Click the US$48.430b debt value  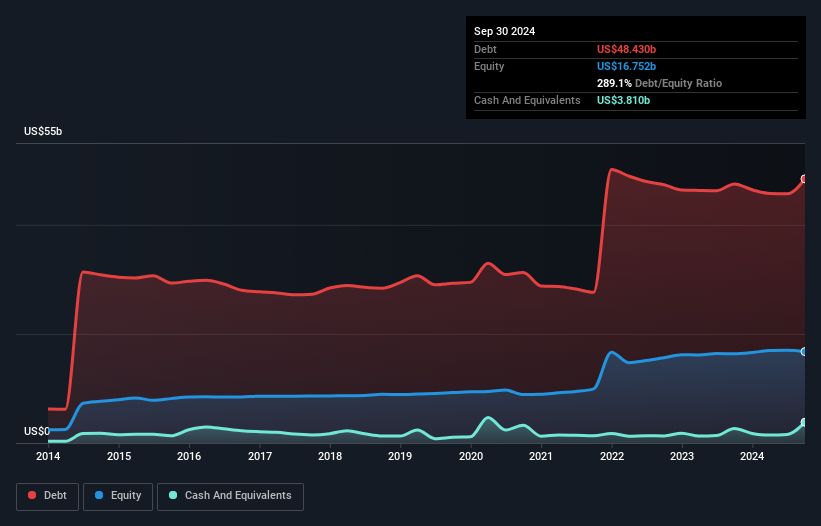626,49
